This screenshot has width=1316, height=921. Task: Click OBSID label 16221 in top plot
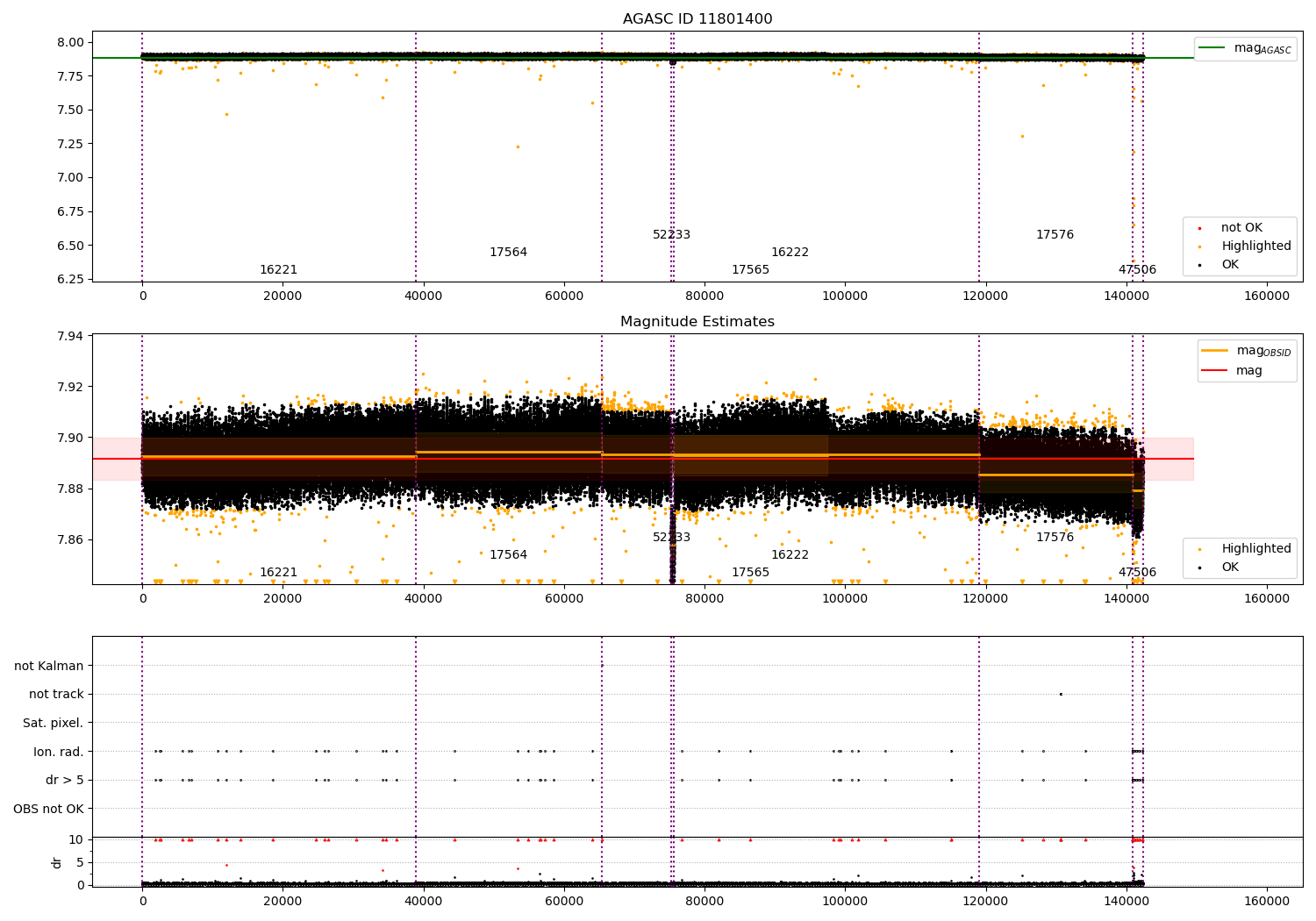278,270
